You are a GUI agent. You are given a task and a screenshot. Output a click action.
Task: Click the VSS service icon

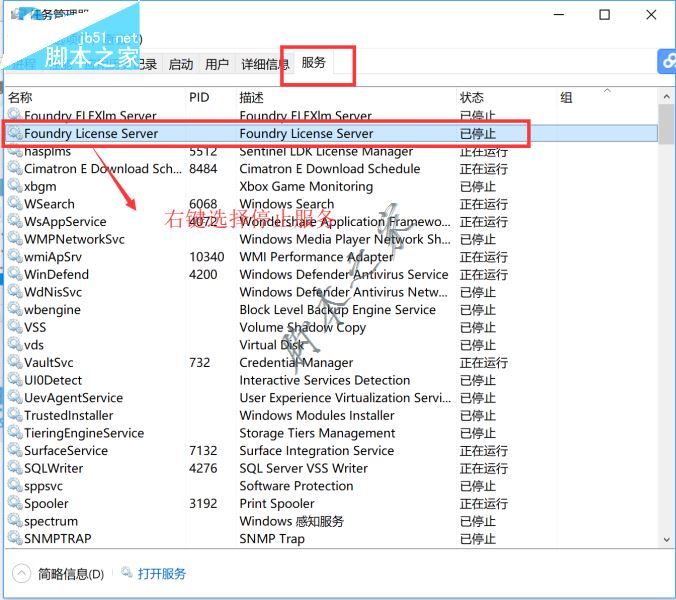[x=15, y=327]
